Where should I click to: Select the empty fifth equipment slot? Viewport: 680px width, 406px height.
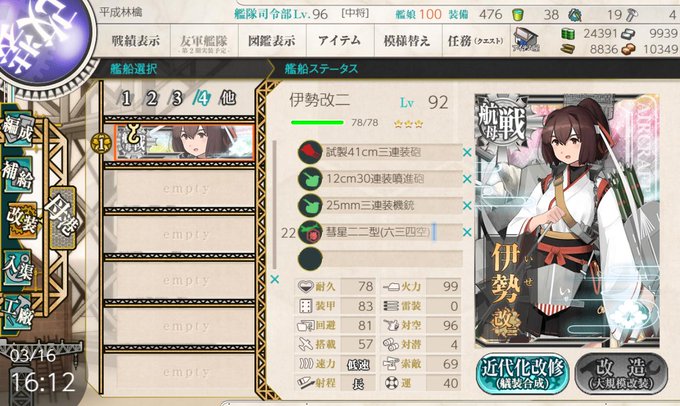pyautogui.click(x=380, y=259)
